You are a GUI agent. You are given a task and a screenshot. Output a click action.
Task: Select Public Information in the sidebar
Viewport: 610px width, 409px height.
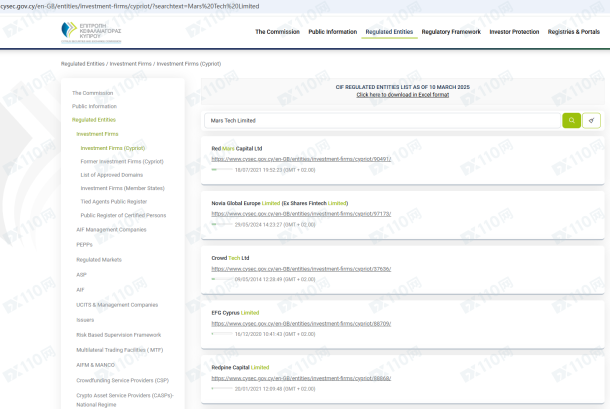tap(94, 106)
